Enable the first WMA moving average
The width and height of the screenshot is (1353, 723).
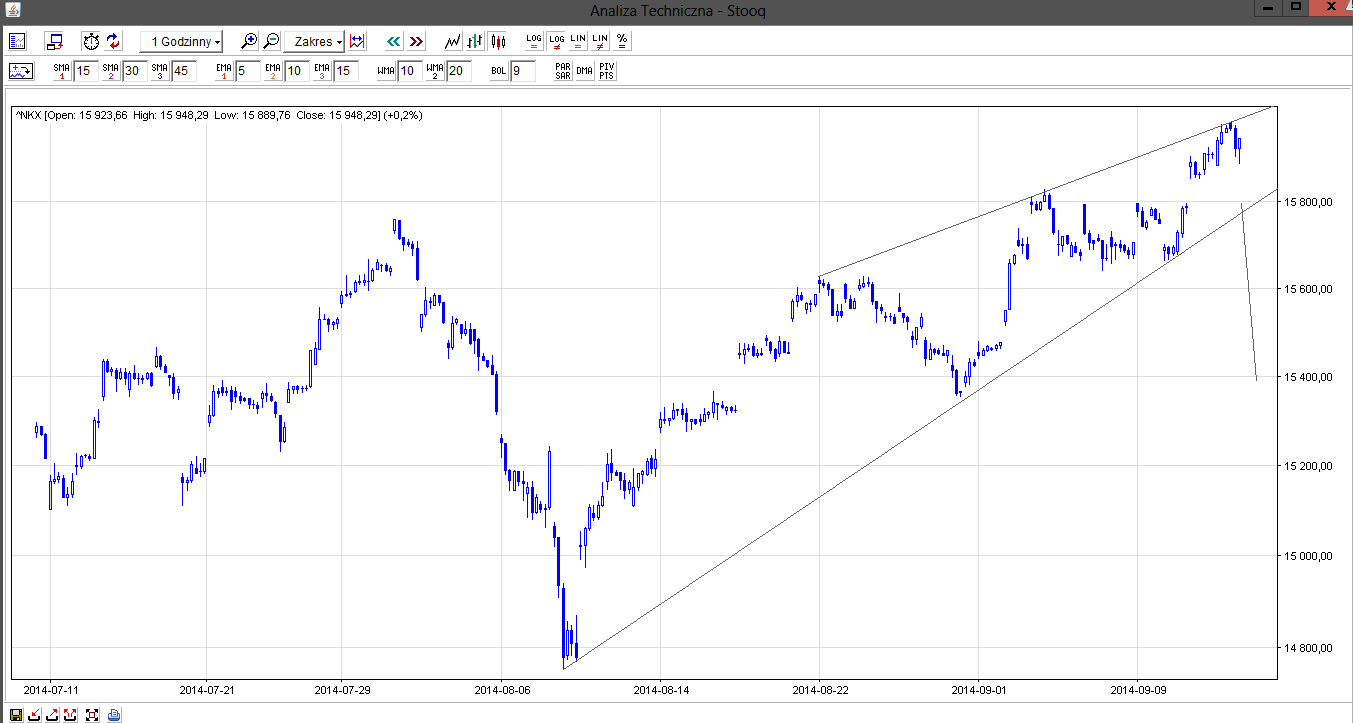pos(386,71)
